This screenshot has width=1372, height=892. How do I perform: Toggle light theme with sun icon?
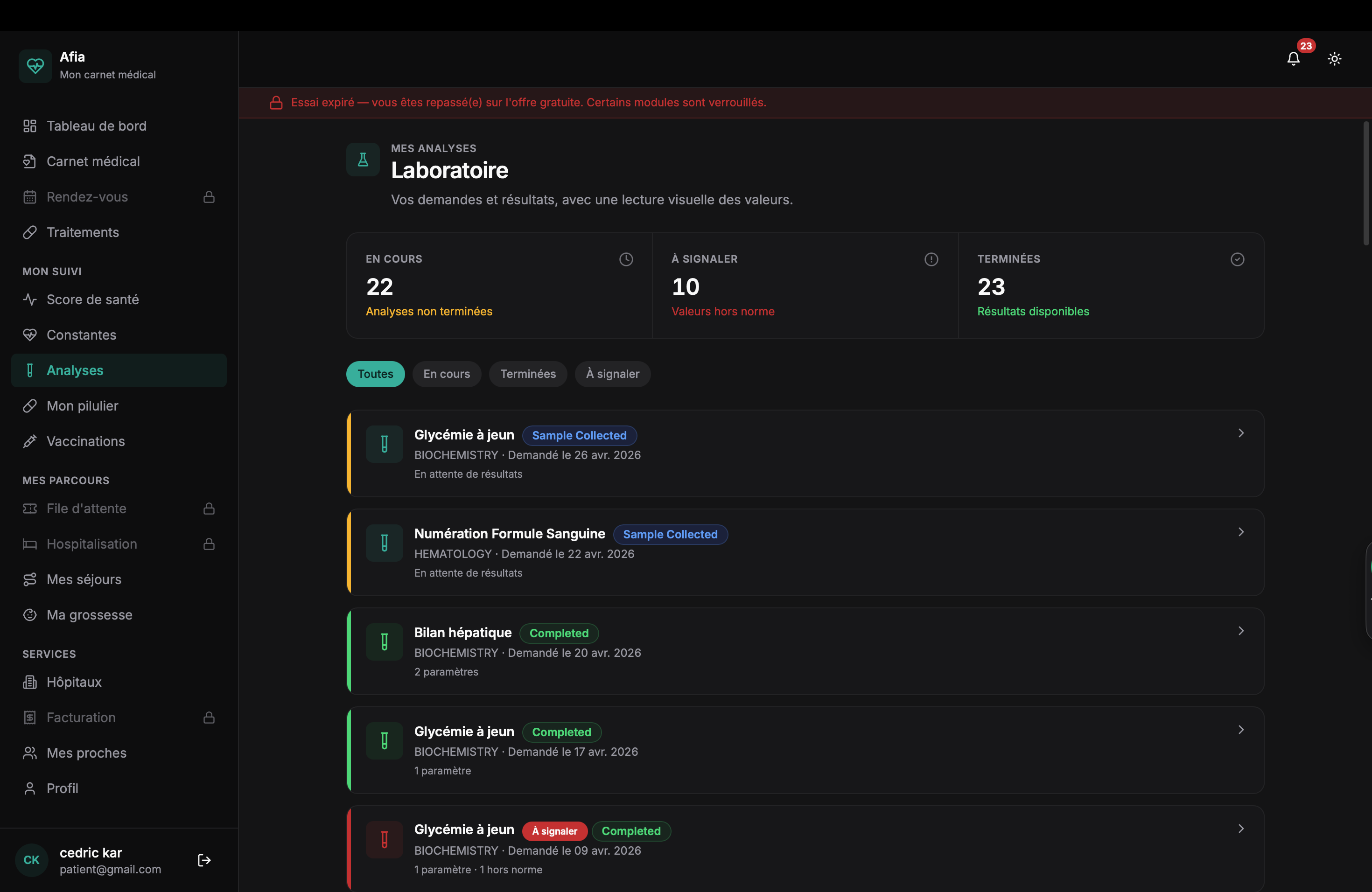1335,59
